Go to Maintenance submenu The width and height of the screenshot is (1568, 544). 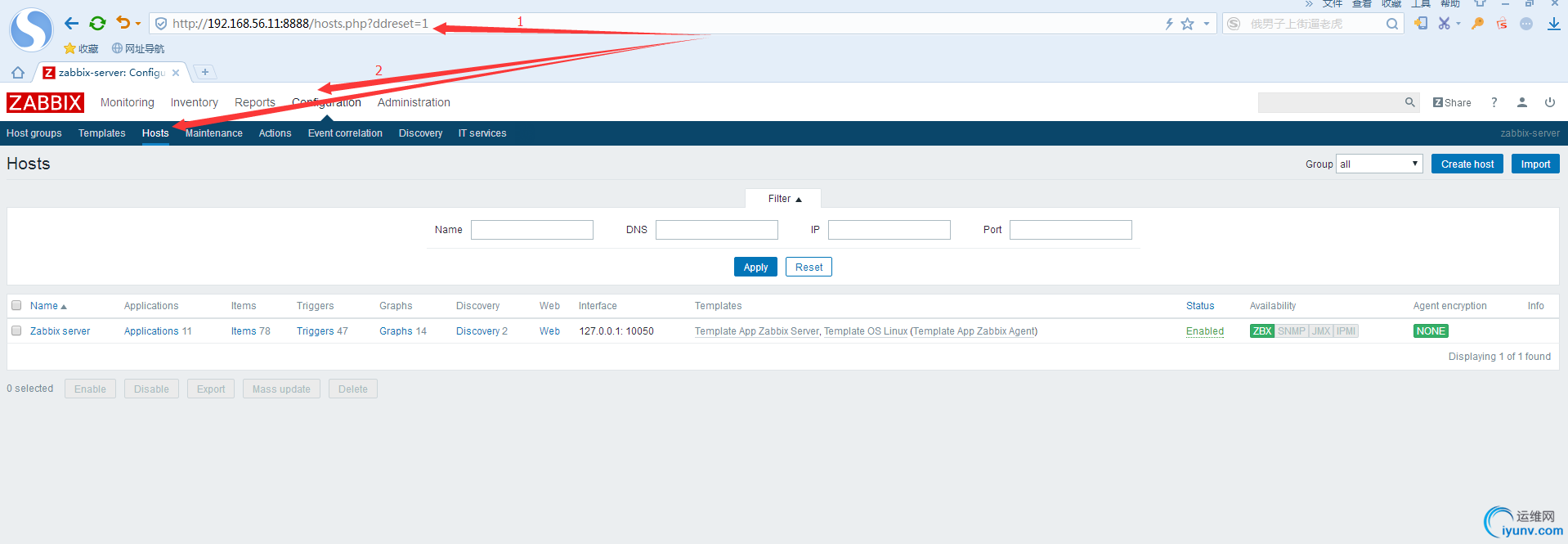coord(214,133)
